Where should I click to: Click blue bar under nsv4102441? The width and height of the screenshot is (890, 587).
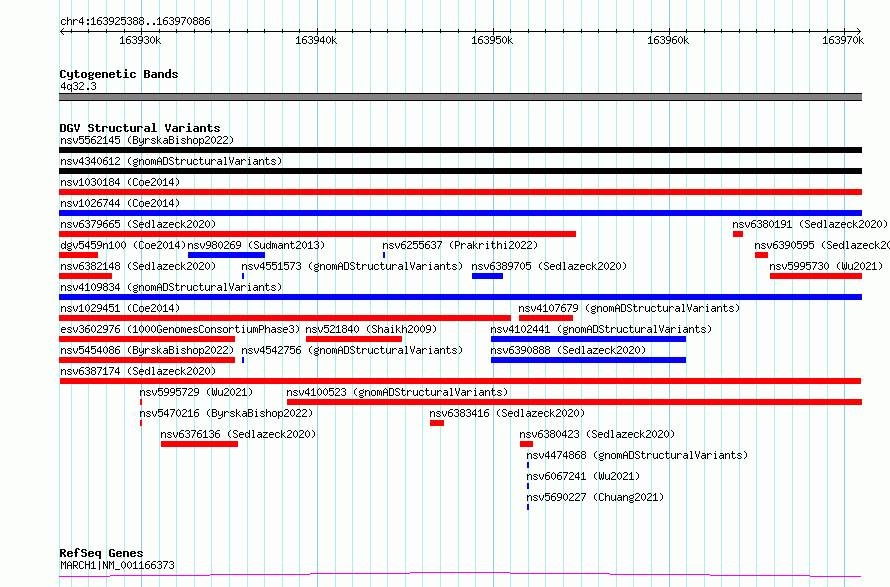point(588,339)
